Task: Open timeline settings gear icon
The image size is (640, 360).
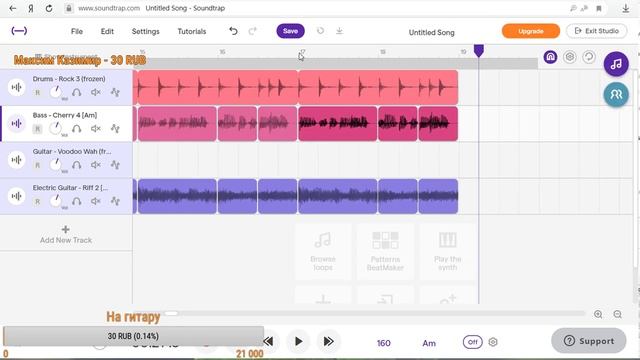Action: click(569, 57)
